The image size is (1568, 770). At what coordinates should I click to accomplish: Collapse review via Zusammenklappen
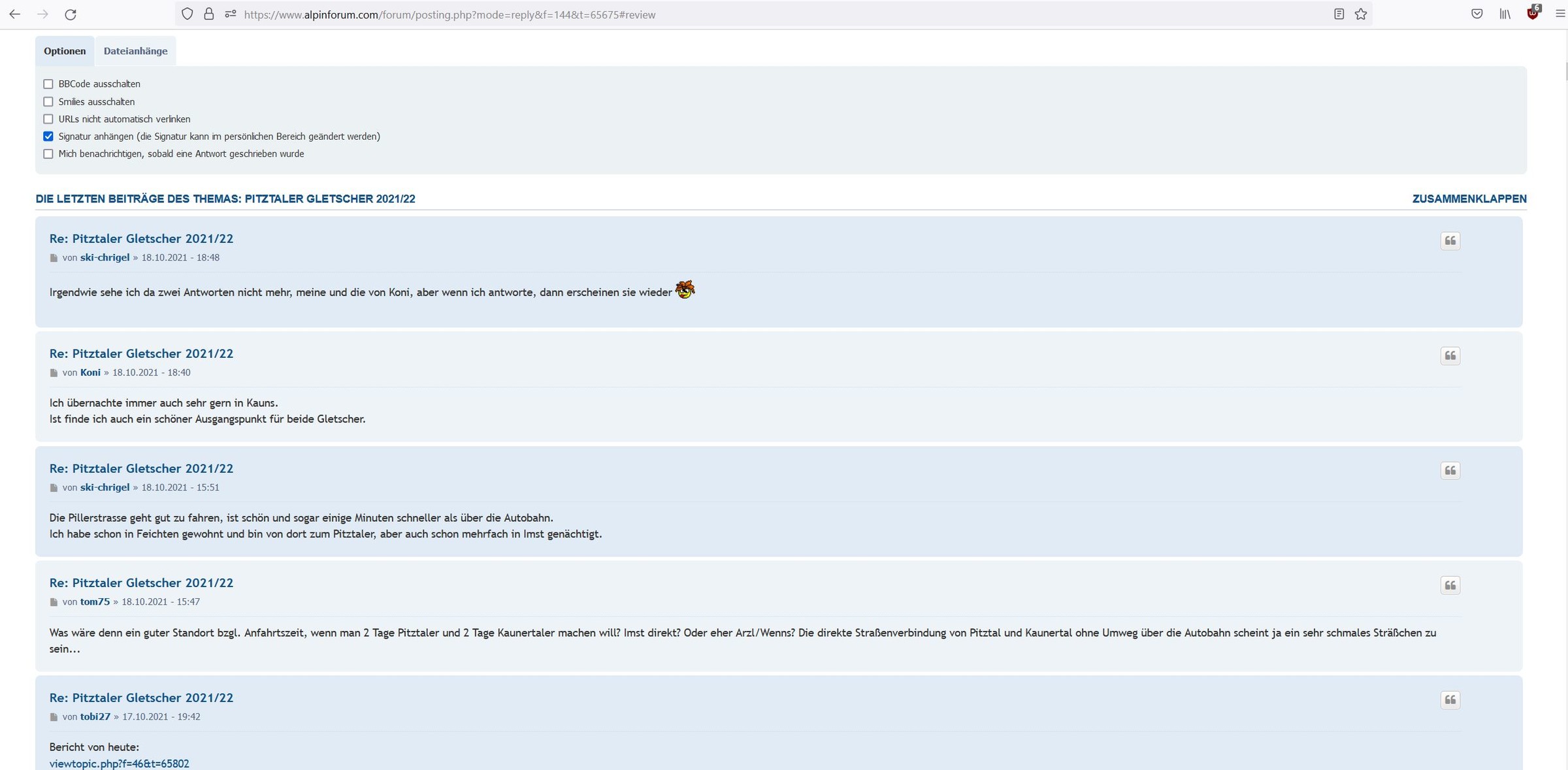(1469, 199)
